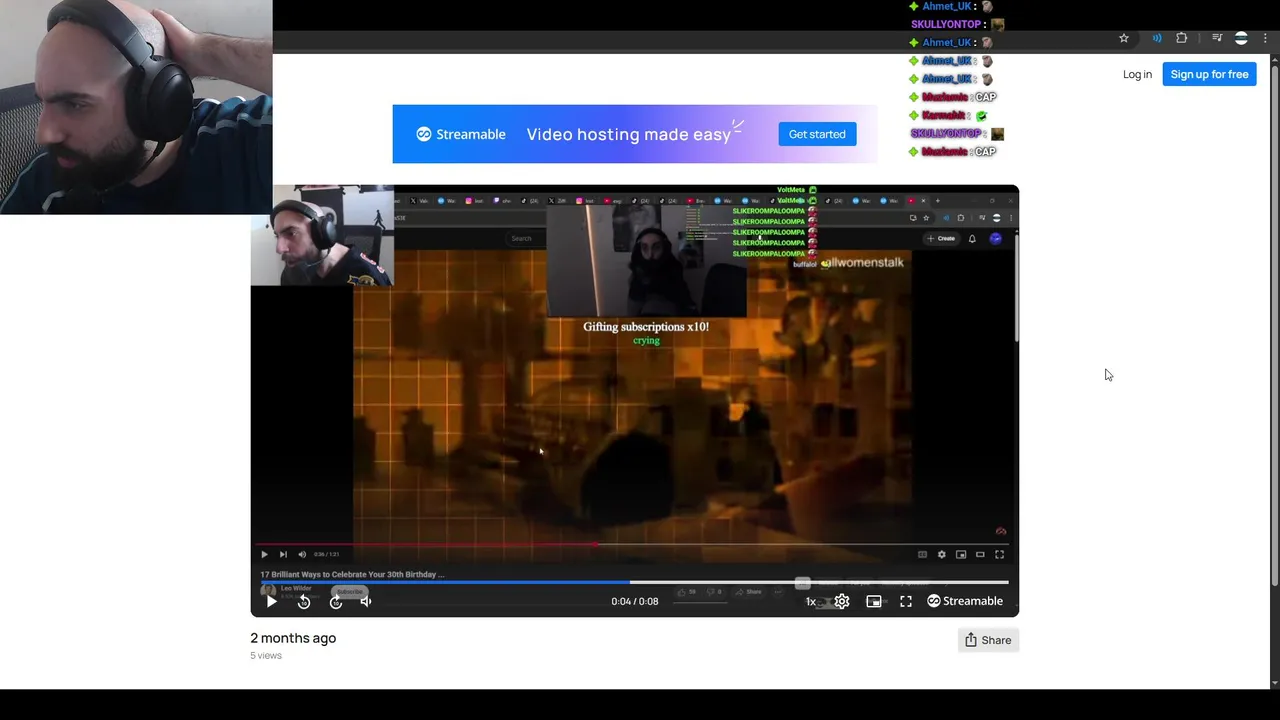Skip forward ten seconds in player
Image resolution: width=1280 pixels, height=720 pixels.
(x=336, y=601)
